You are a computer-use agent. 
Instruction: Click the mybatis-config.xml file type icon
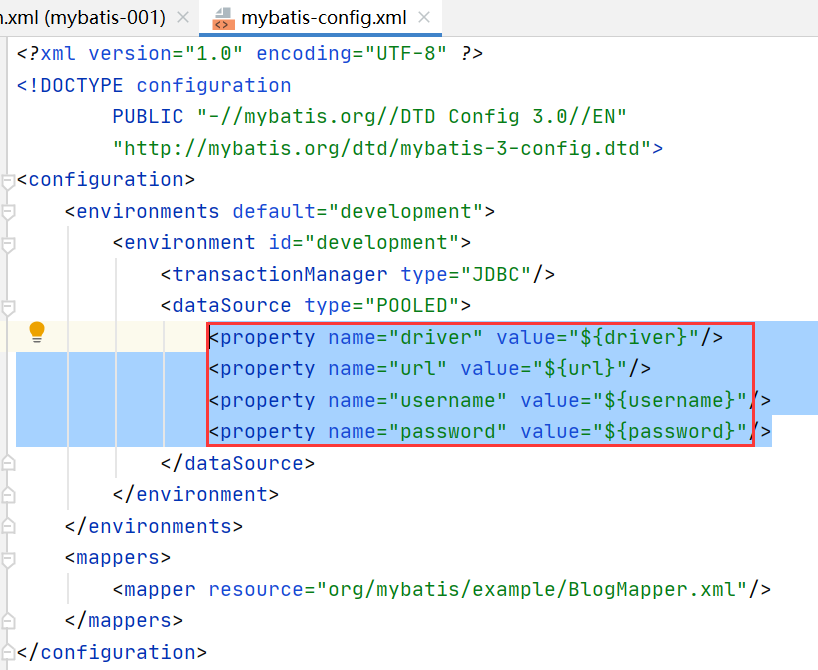[x=222, y=18]
